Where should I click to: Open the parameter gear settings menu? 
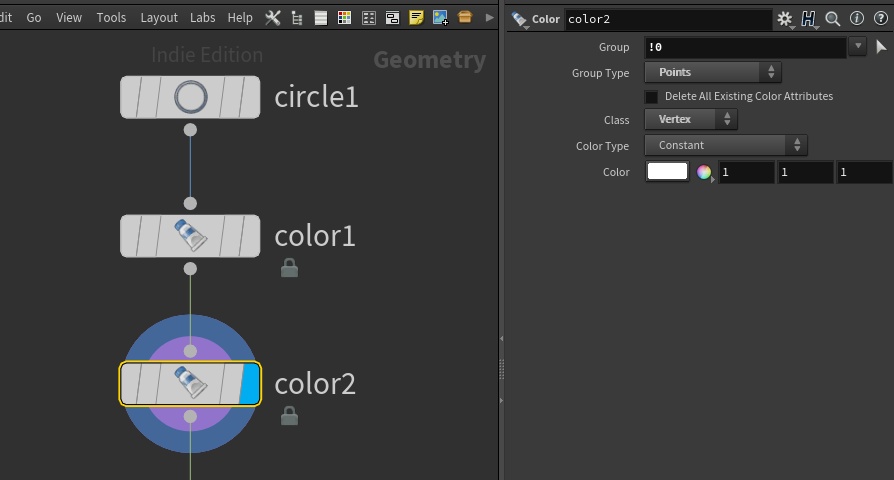(x=785, y=19)
